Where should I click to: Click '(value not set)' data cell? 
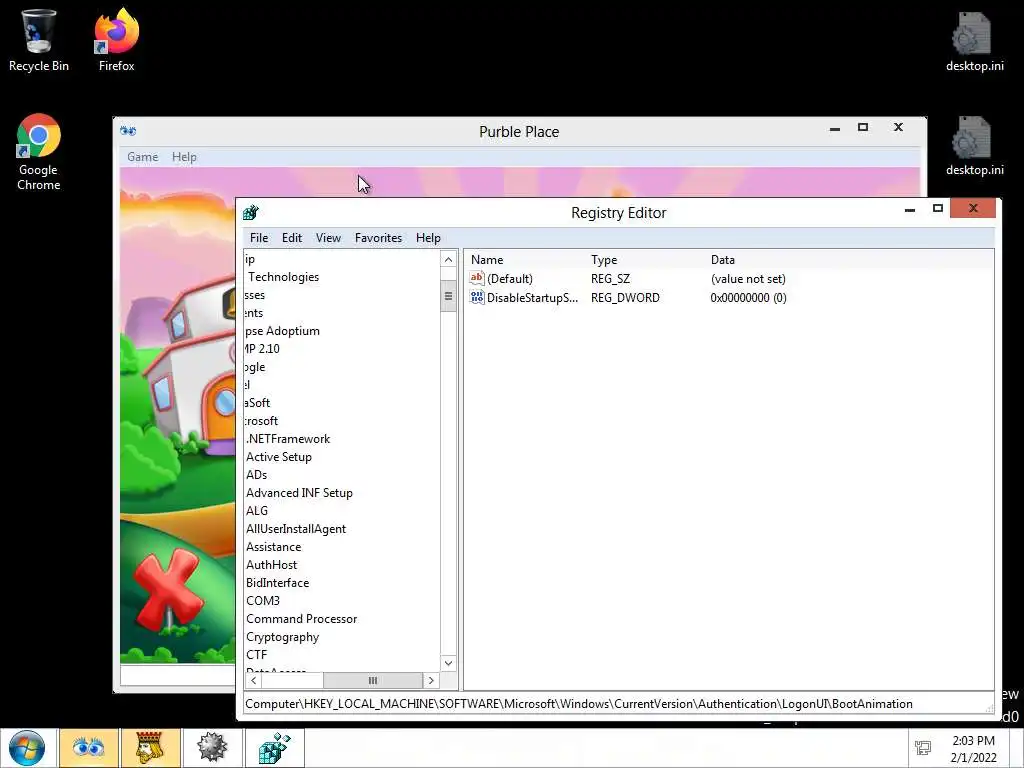(x=748, y=279)
